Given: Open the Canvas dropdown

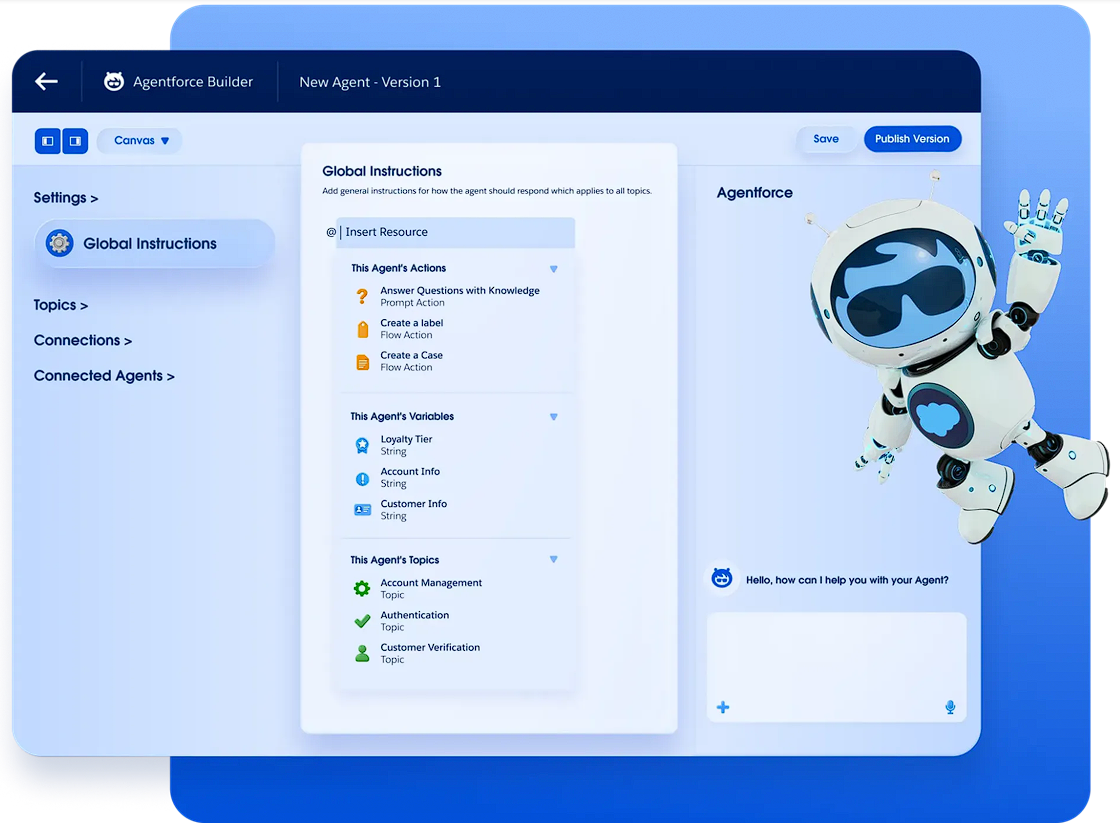Looking at the screenshot, I should (x=140, y=141).
